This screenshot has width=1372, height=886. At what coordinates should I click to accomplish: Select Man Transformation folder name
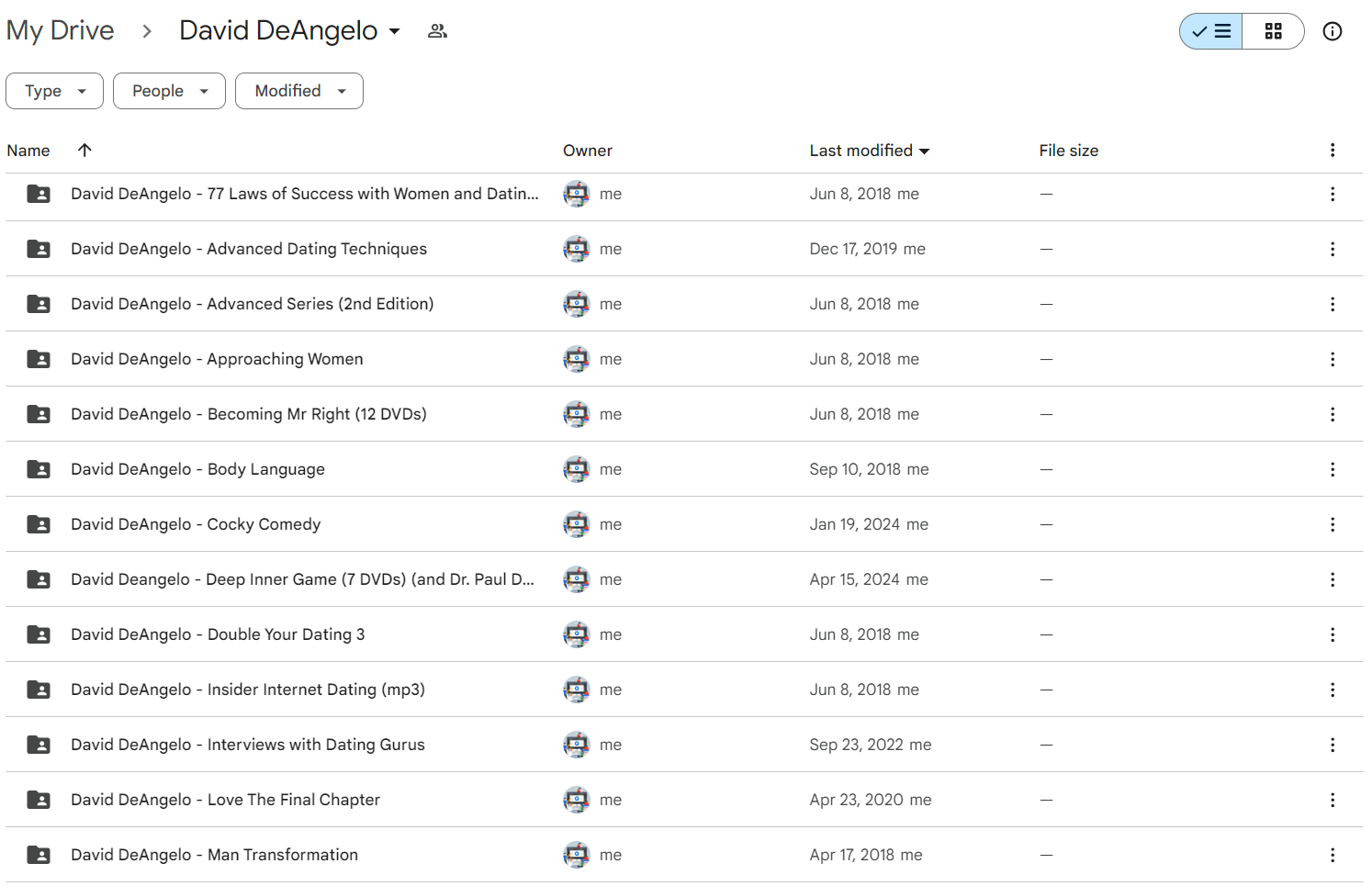[x=214, y=855]
